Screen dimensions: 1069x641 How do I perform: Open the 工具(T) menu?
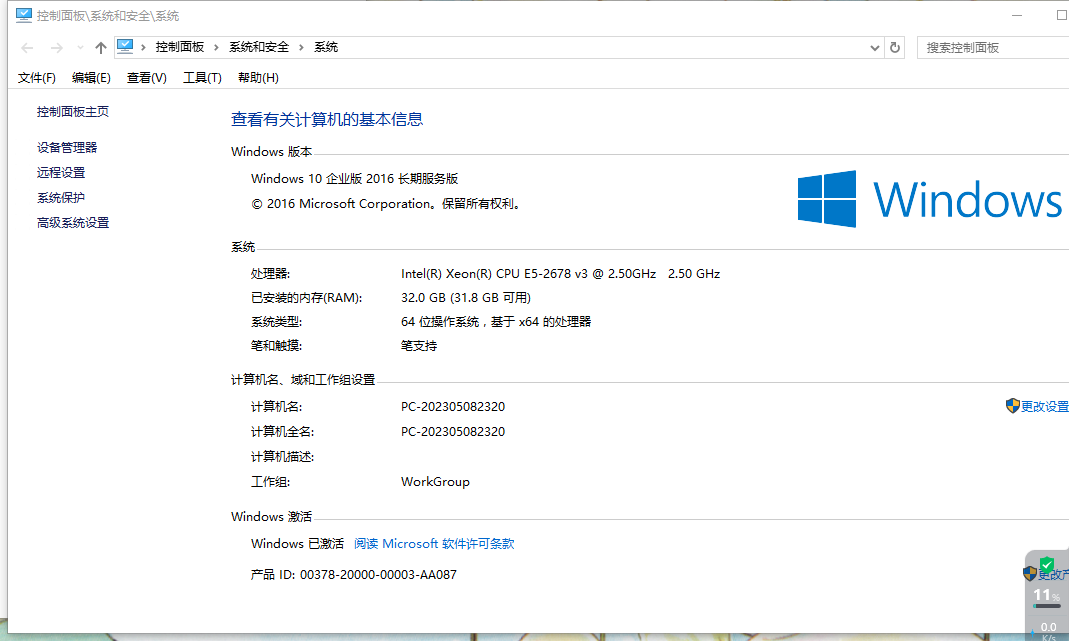202,78
